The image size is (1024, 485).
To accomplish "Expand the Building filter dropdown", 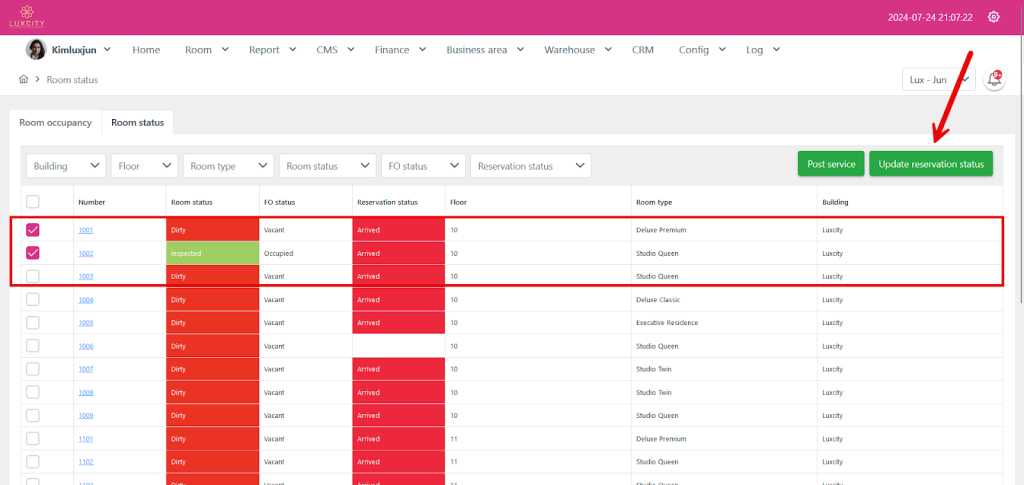I will click(x=66, y=166).
